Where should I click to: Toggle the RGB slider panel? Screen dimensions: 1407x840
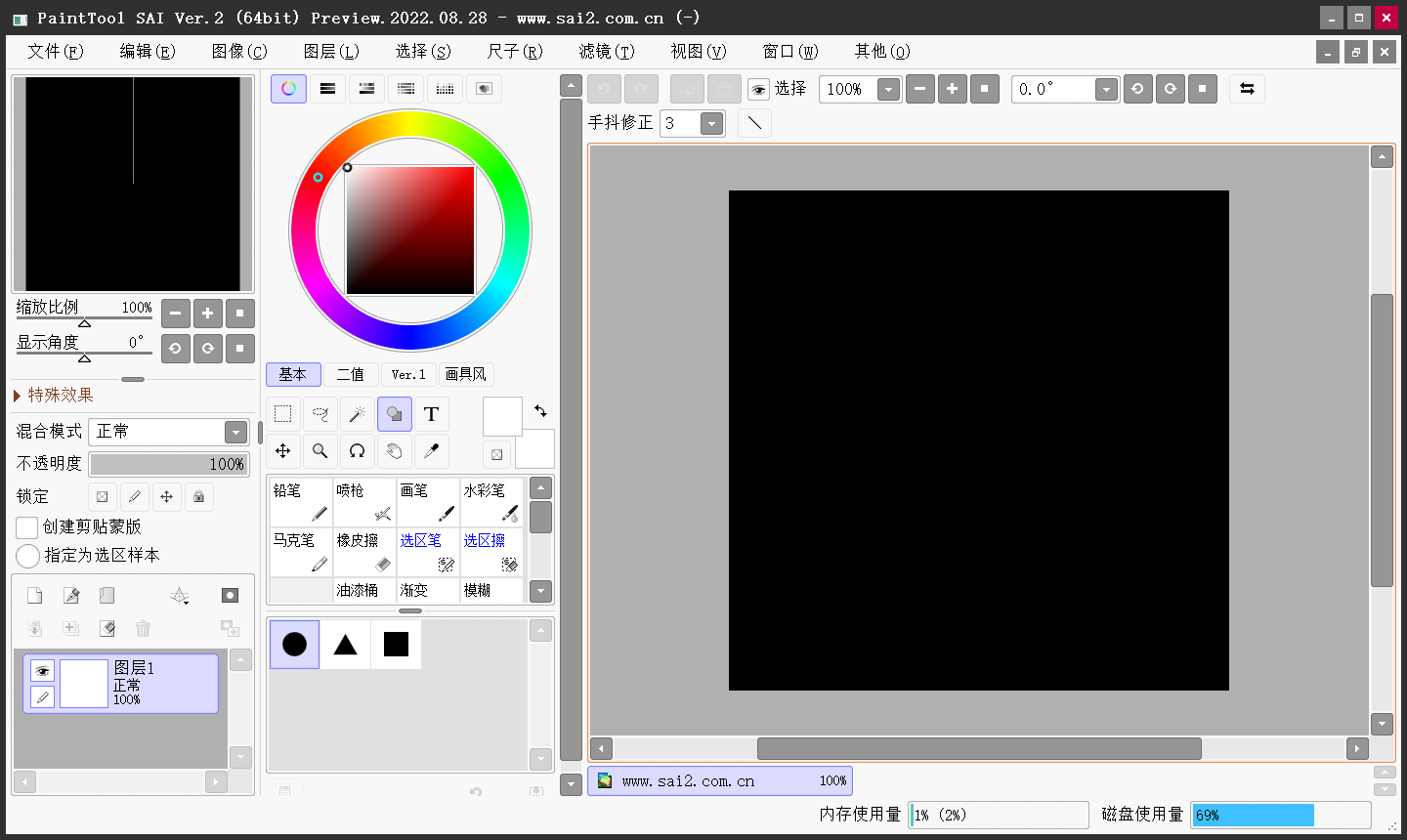click(x=327, y=89)
